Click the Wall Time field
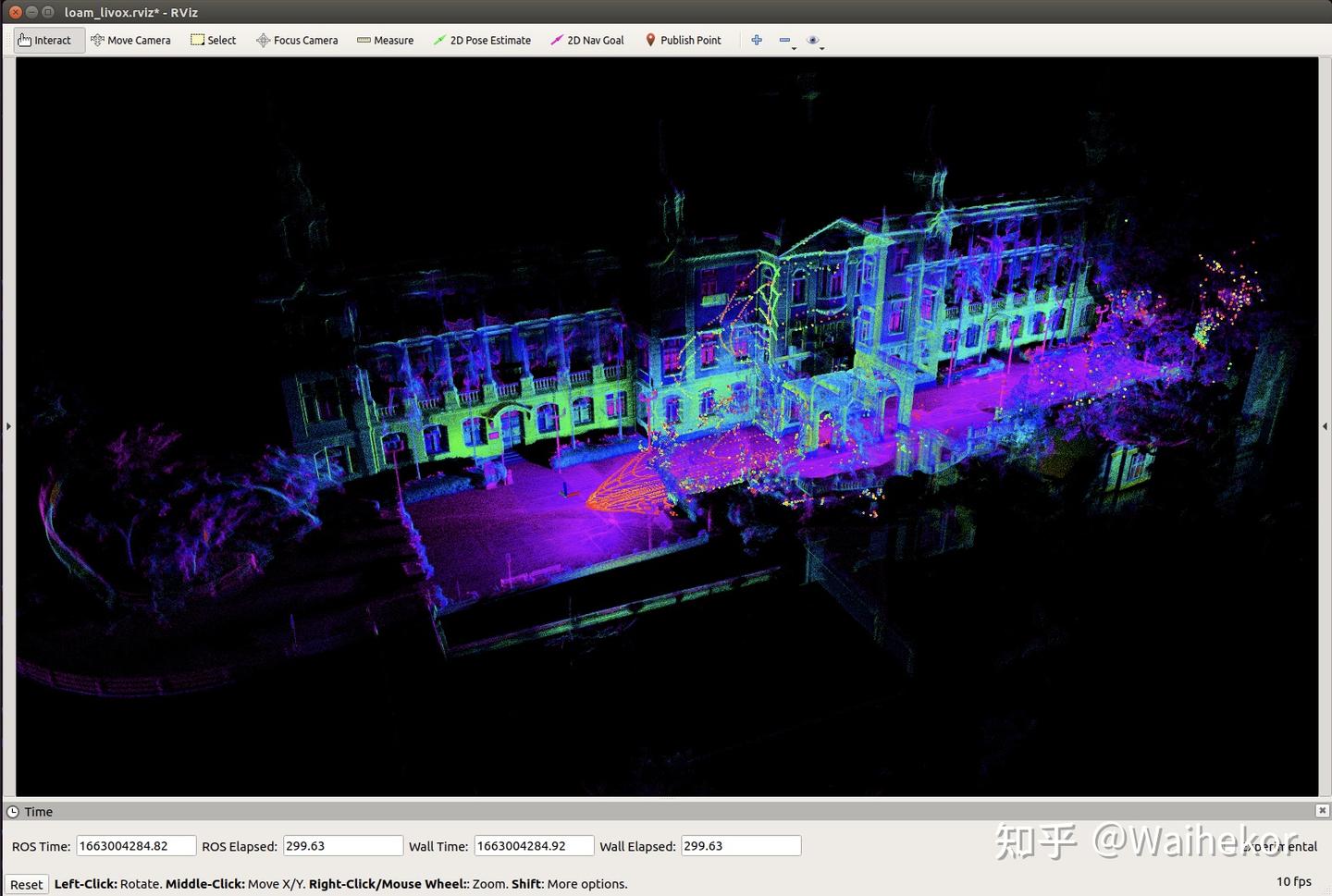This screenshot has width=1332, height=896. [x=533, y=845]
